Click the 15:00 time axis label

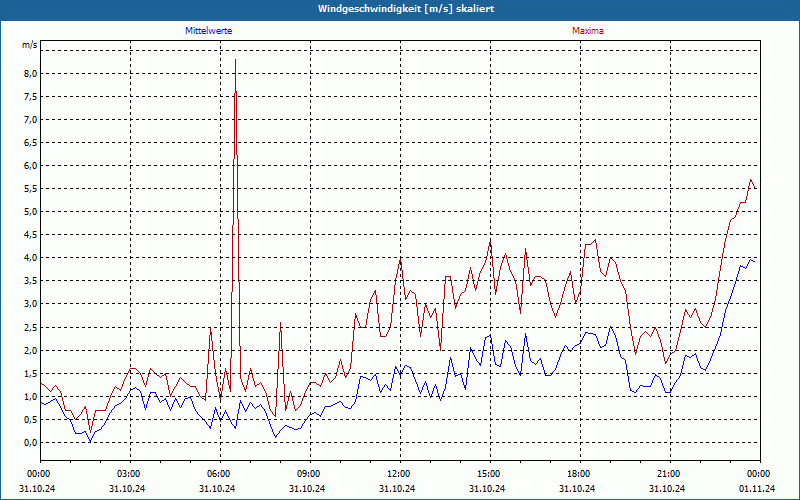point(490,474)
